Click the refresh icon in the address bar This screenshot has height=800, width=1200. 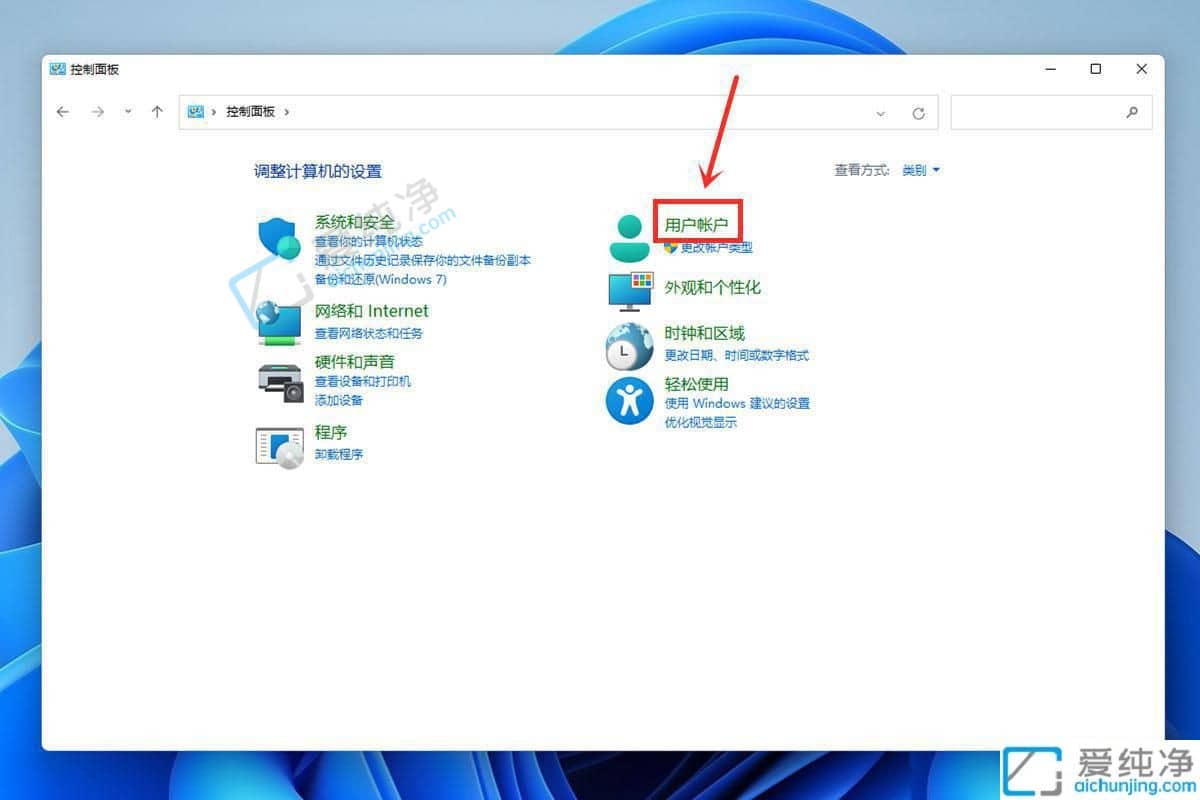click(918, 112)
